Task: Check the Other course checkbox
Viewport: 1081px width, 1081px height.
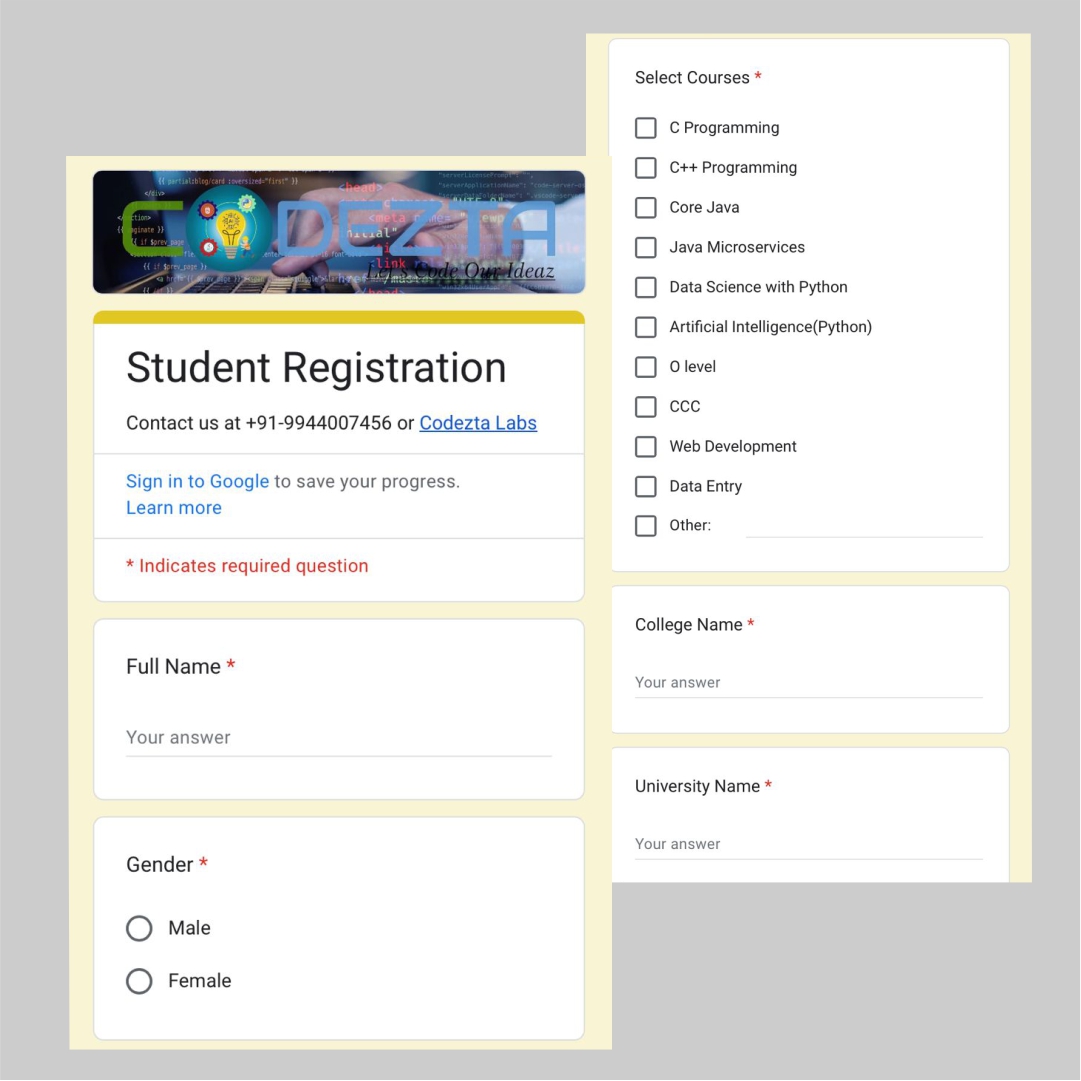Action: [x=645, y=526]
